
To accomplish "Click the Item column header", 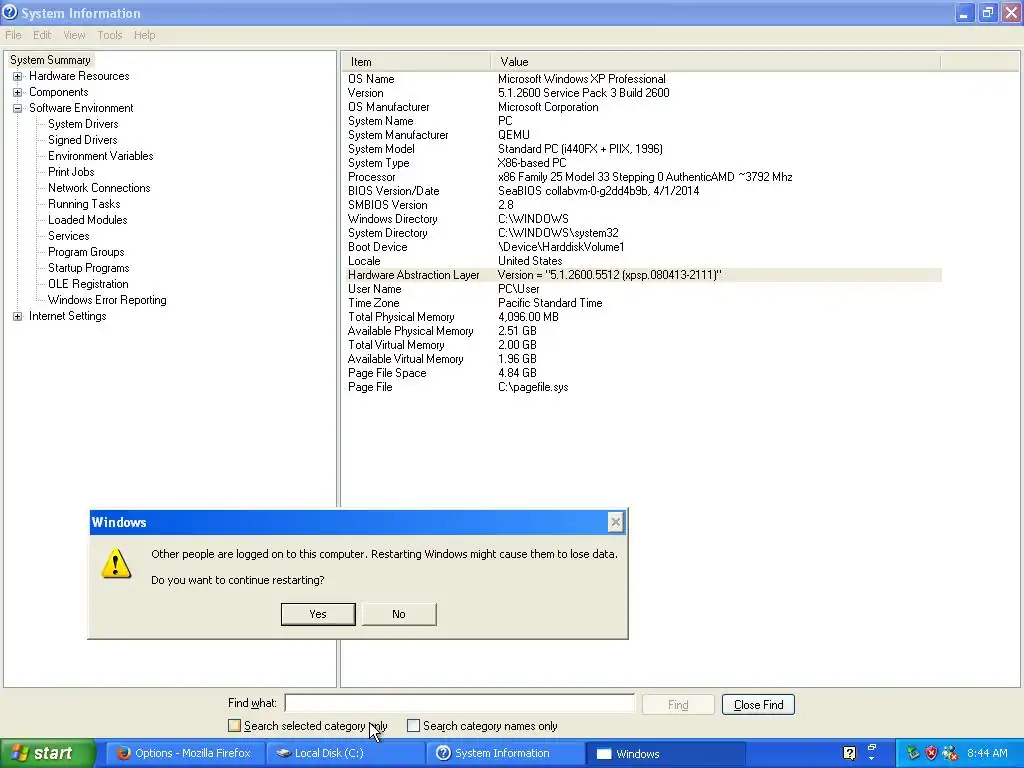I will 415,62.
